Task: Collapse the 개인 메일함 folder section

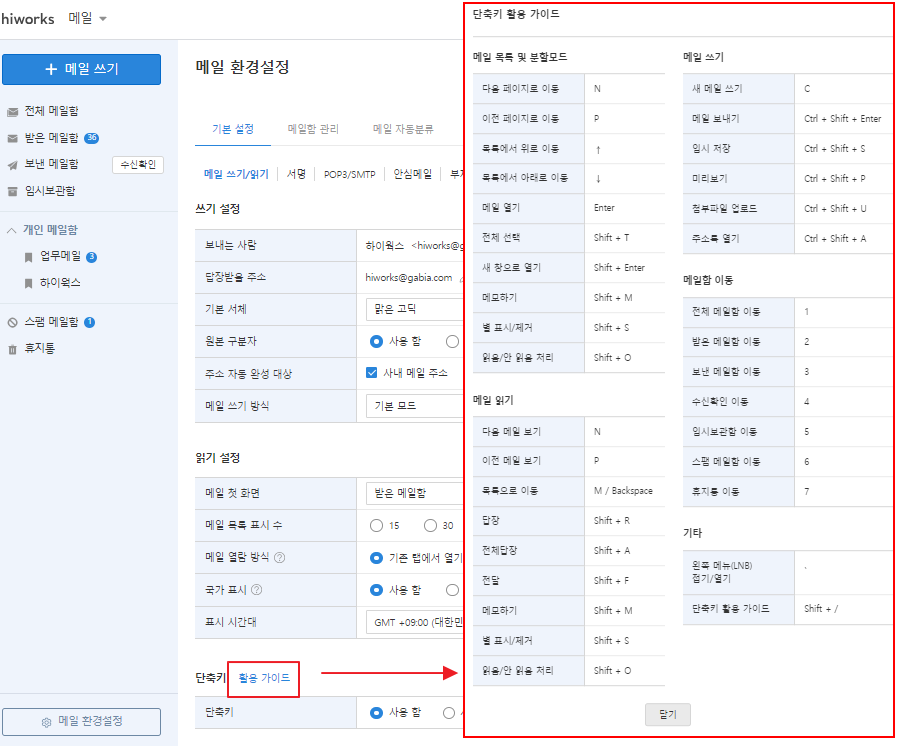Action: pyautogui.click(x=12, y=230)
